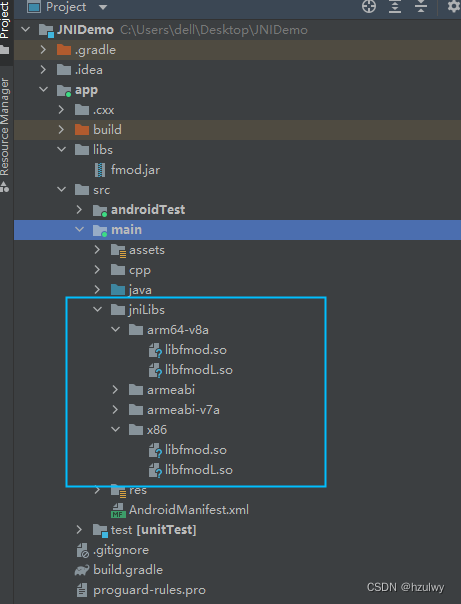
Task: Click the main source set folder icon
Action: 100,231
